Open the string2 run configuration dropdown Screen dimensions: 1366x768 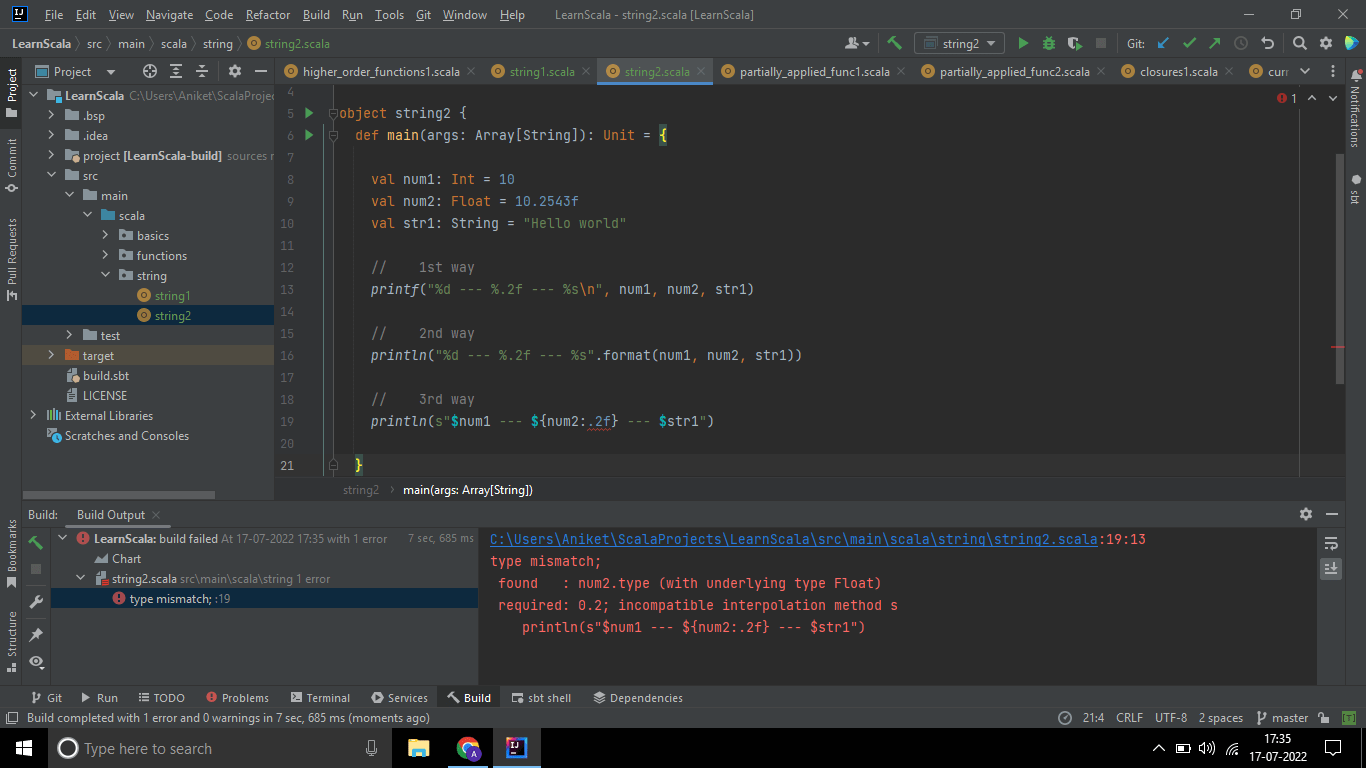click(959, 43)
